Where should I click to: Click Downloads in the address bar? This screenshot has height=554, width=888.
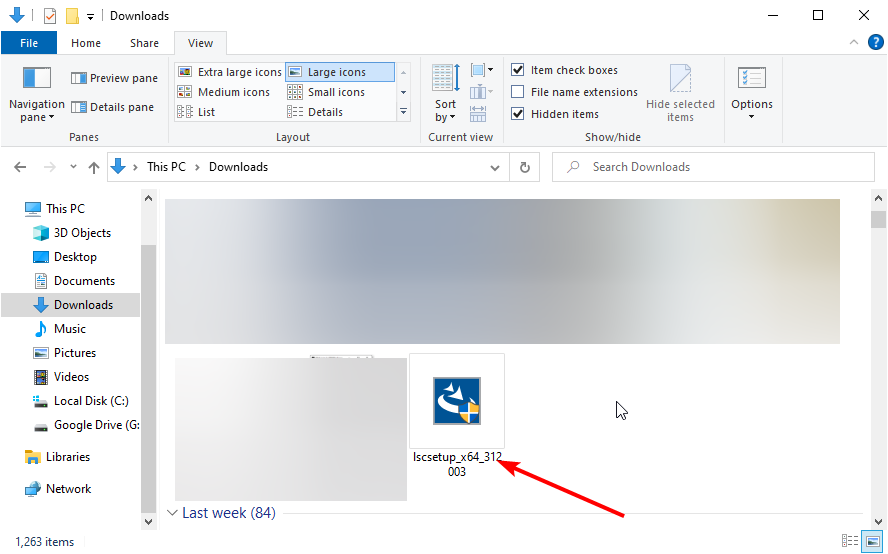coord(238,167)
